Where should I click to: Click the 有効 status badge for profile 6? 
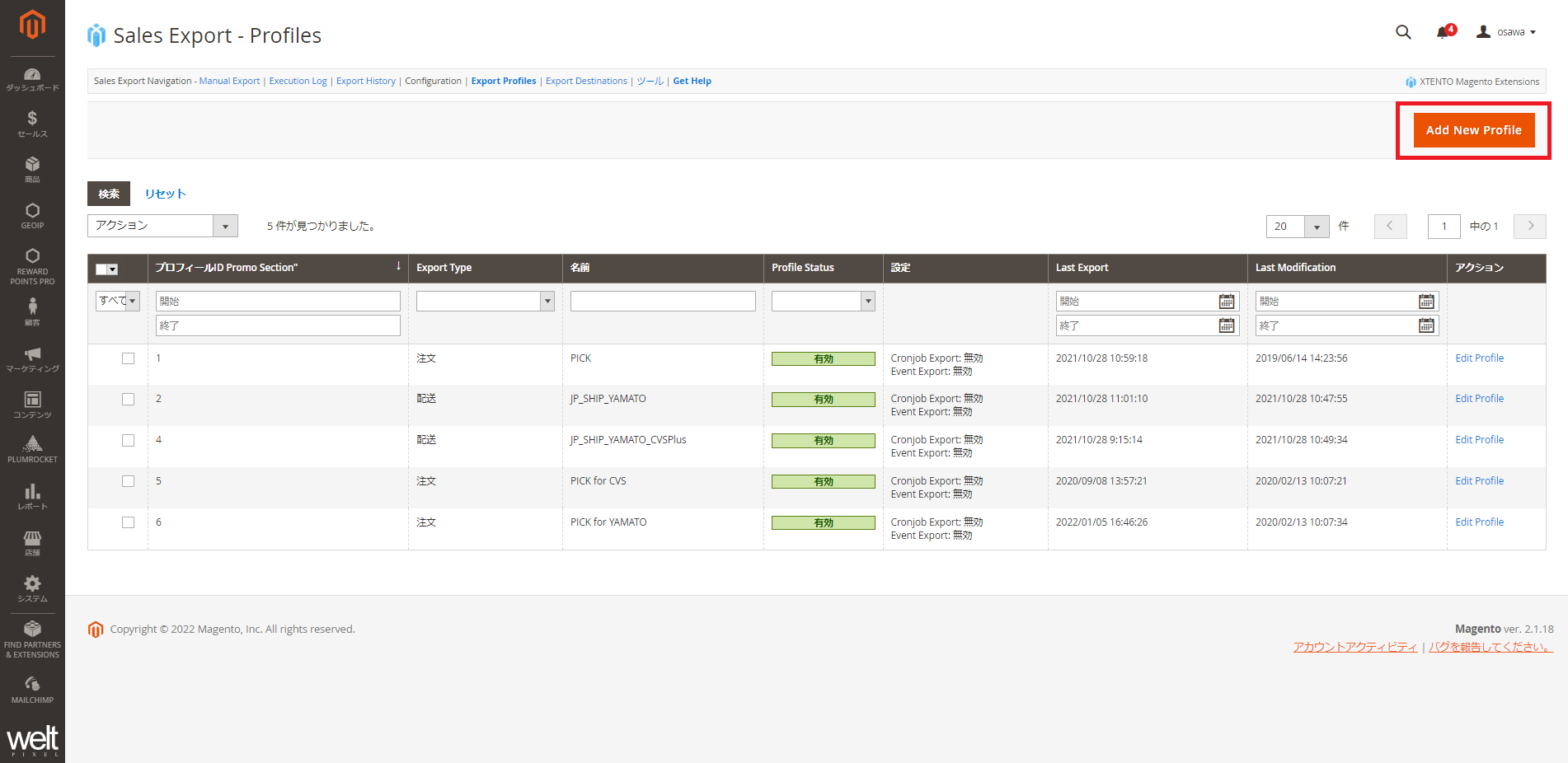(822, 522)
